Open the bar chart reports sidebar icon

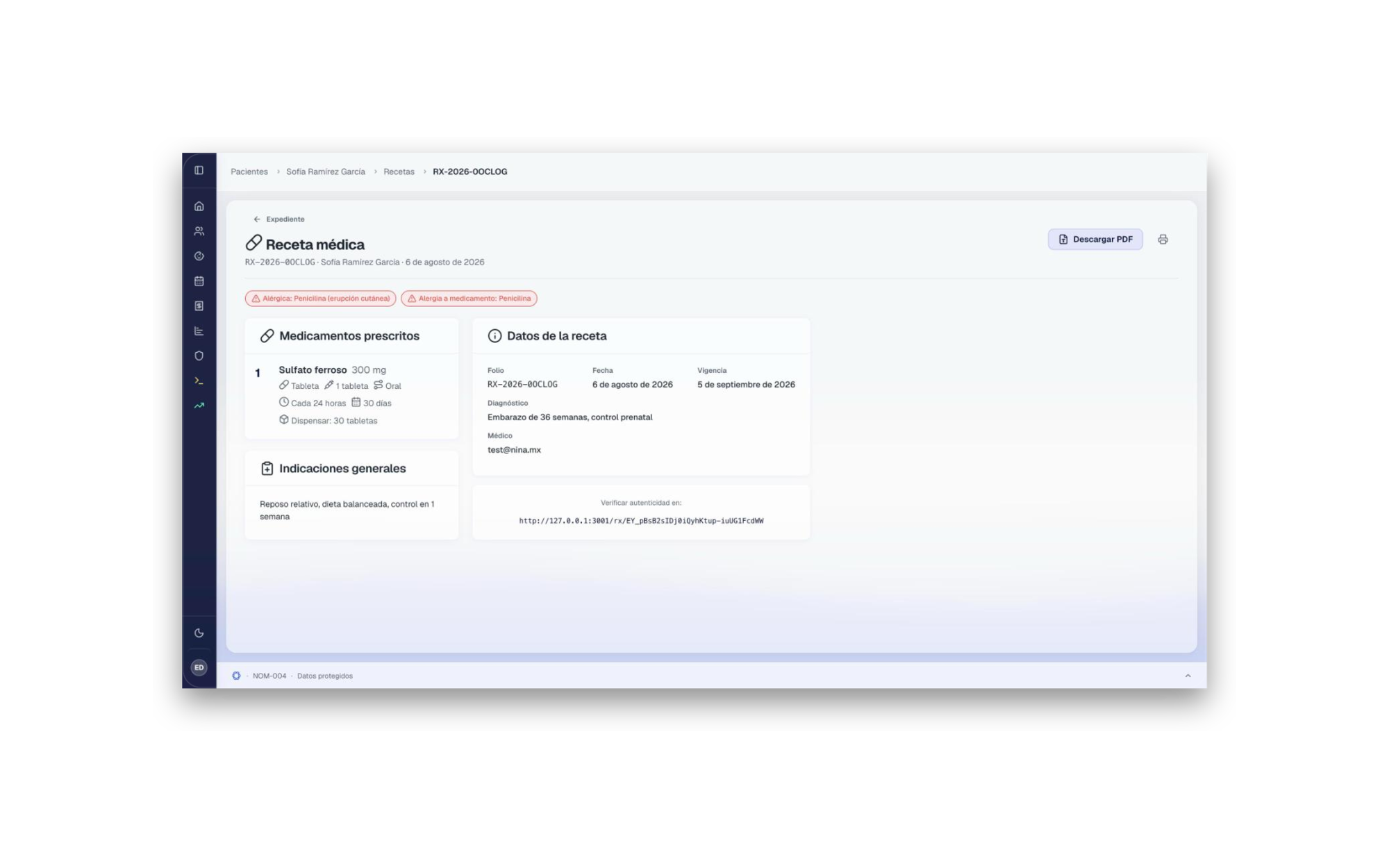pos(199,331)
